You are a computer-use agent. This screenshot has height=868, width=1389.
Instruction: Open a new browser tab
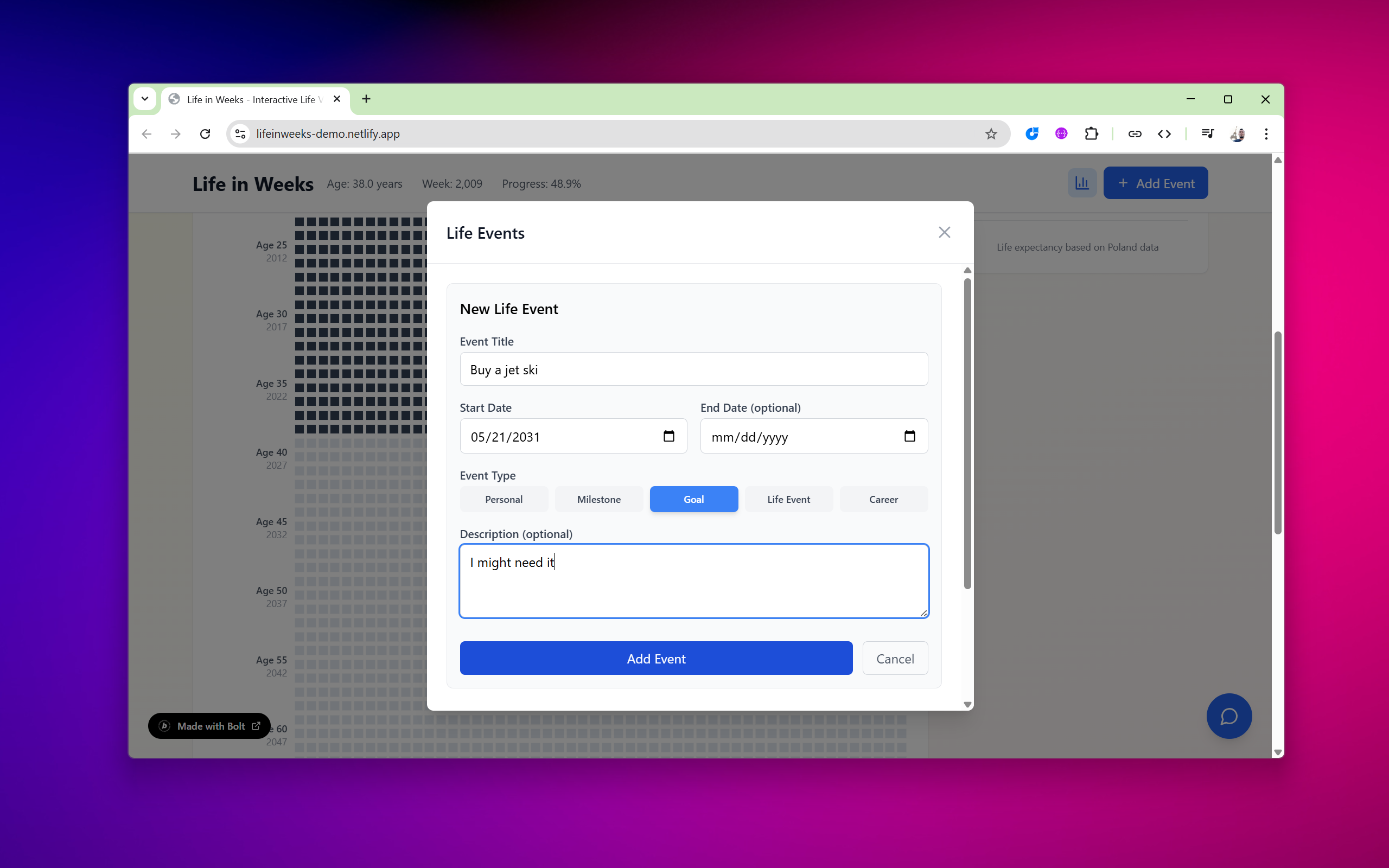tap(366, 99)
